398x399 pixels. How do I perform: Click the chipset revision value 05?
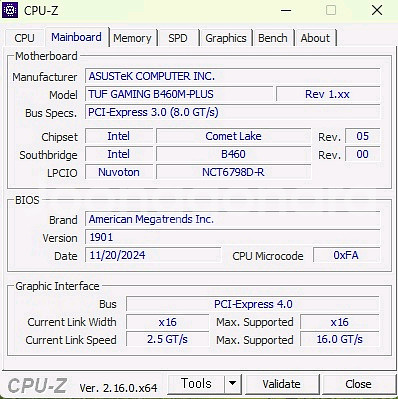click(x=362, y=136)
